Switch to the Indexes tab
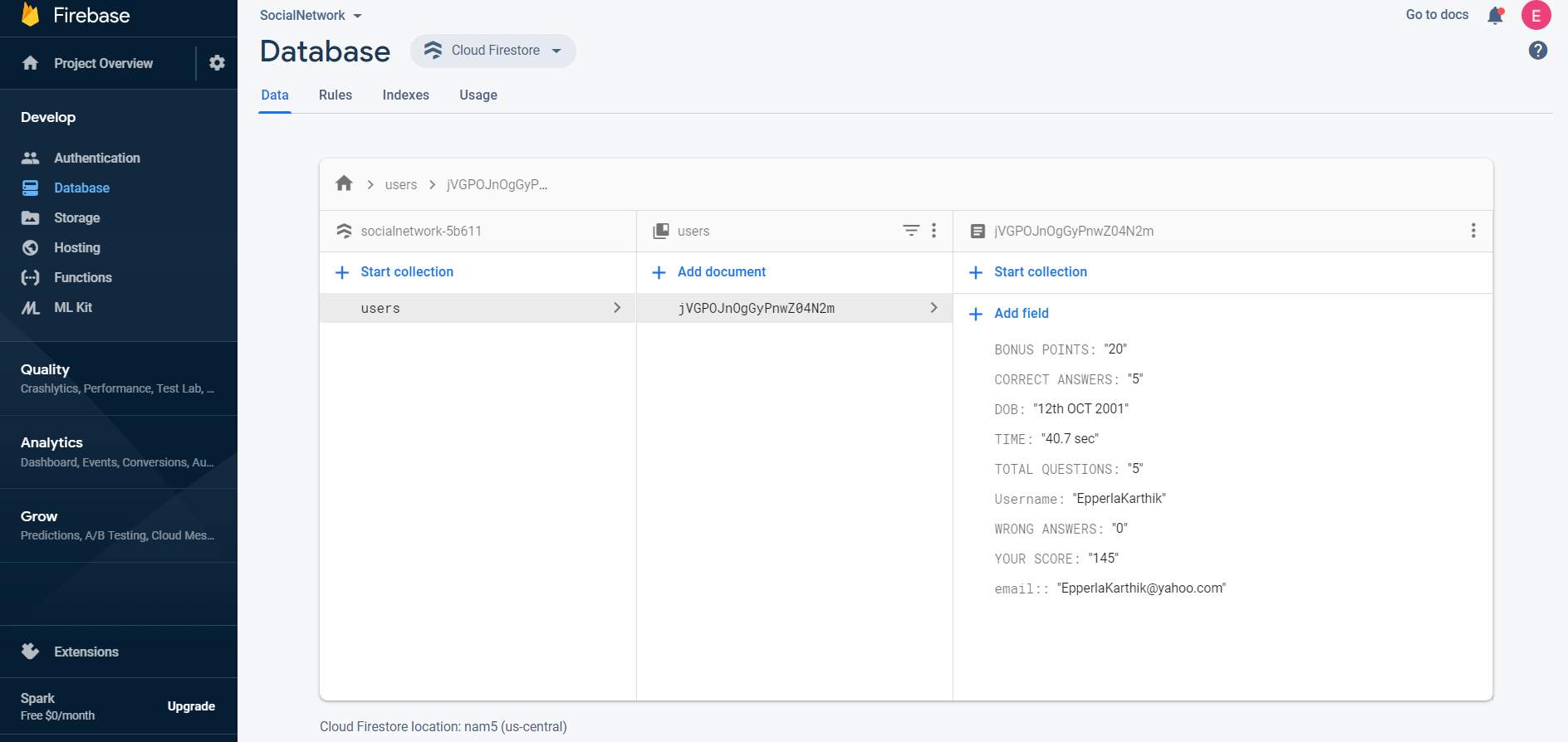The image size is (1568, 742). (406, 95)
